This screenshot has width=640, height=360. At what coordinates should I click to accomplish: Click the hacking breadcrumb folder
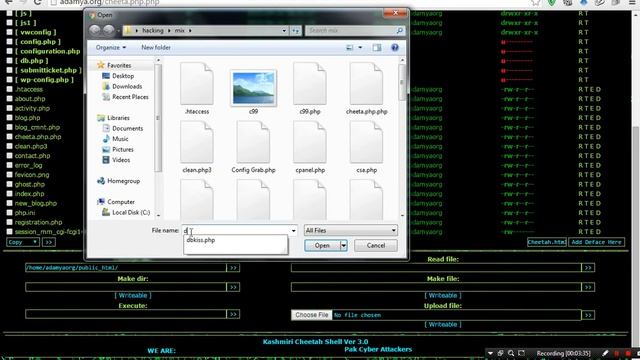tap(153, 31)
